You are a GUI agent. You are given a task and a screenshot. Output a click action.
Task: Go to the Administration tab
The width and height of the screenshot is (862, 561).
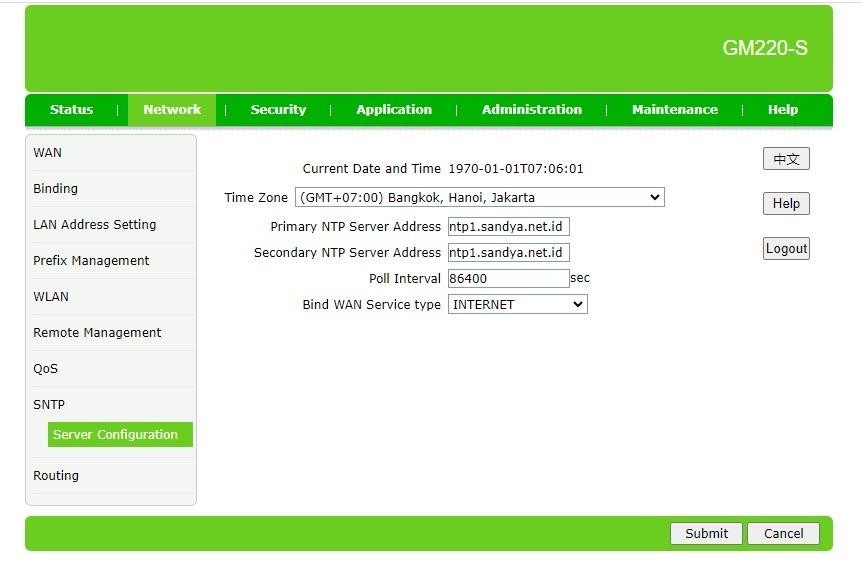pos(531,110)
